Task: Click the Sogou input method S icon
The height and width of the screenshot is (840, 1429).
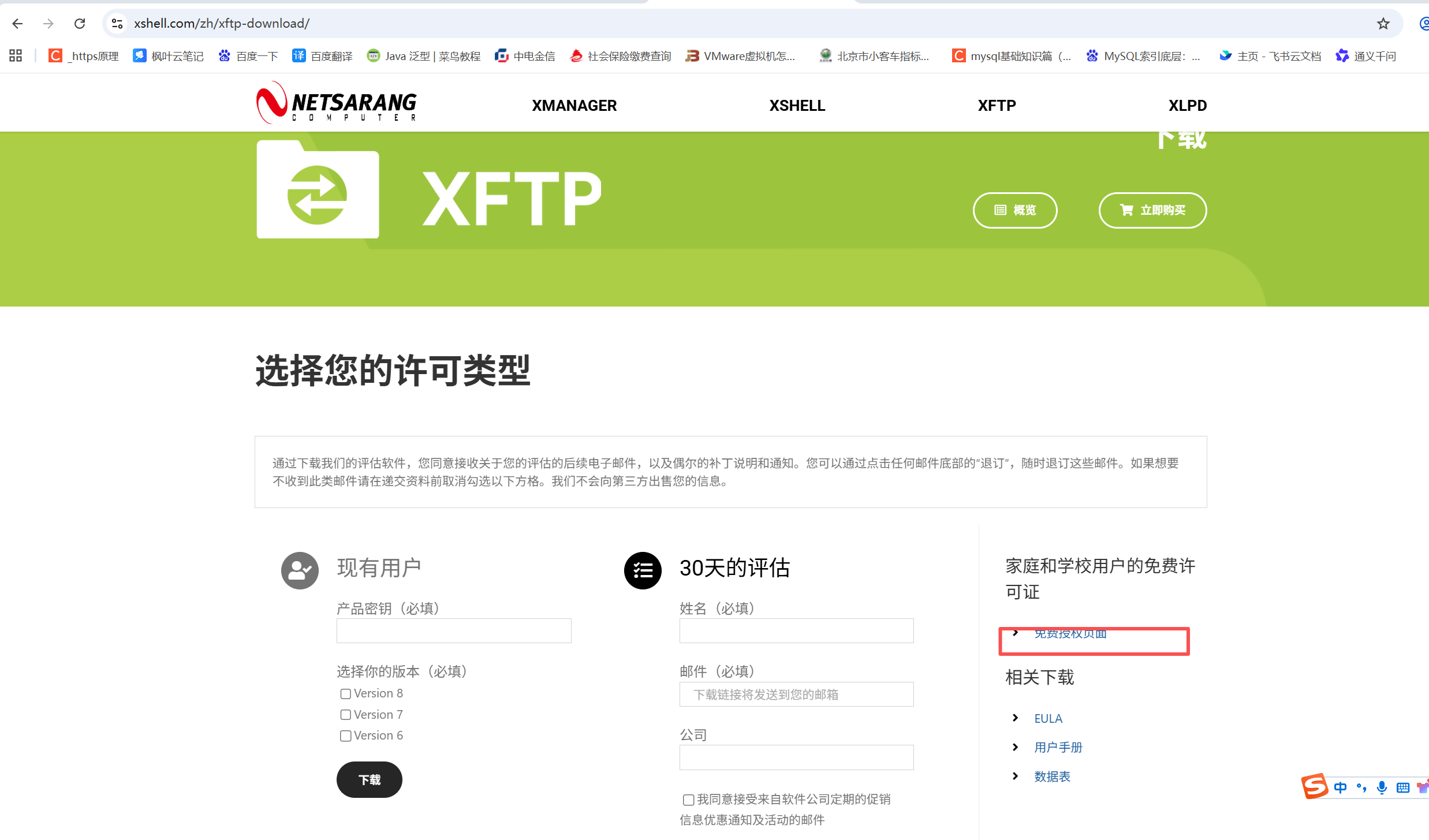Action: point(1315,786)
